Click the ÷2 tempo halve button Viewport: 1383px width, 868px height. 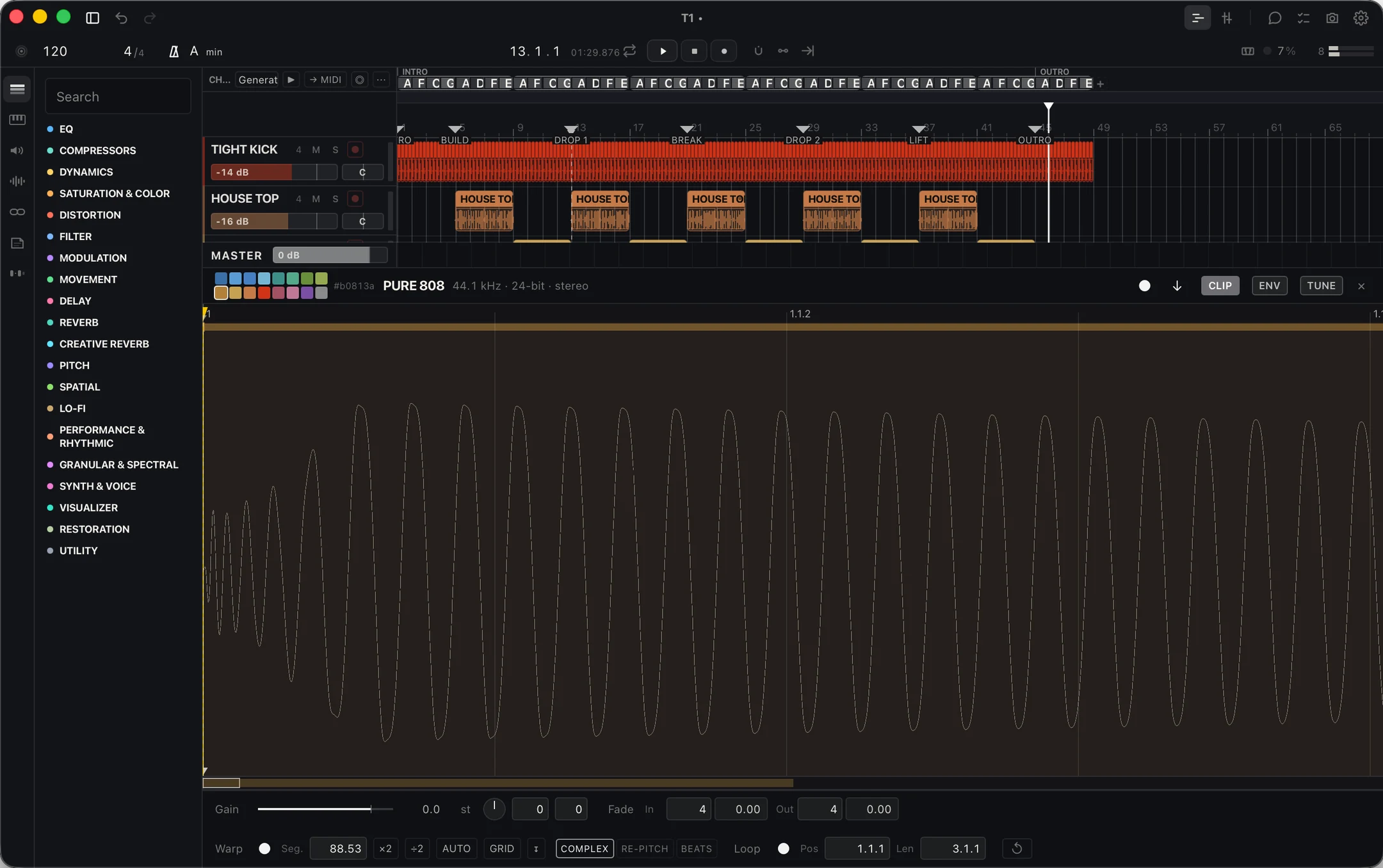[417, 849]
